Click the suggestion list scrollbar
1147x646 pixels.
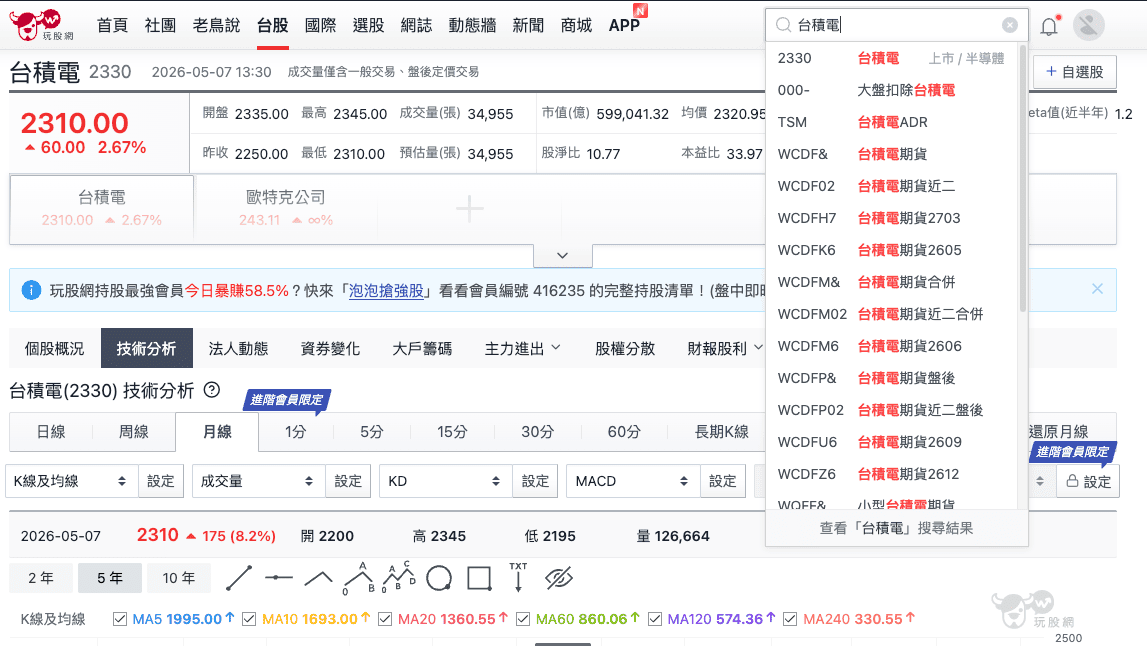1023,179
